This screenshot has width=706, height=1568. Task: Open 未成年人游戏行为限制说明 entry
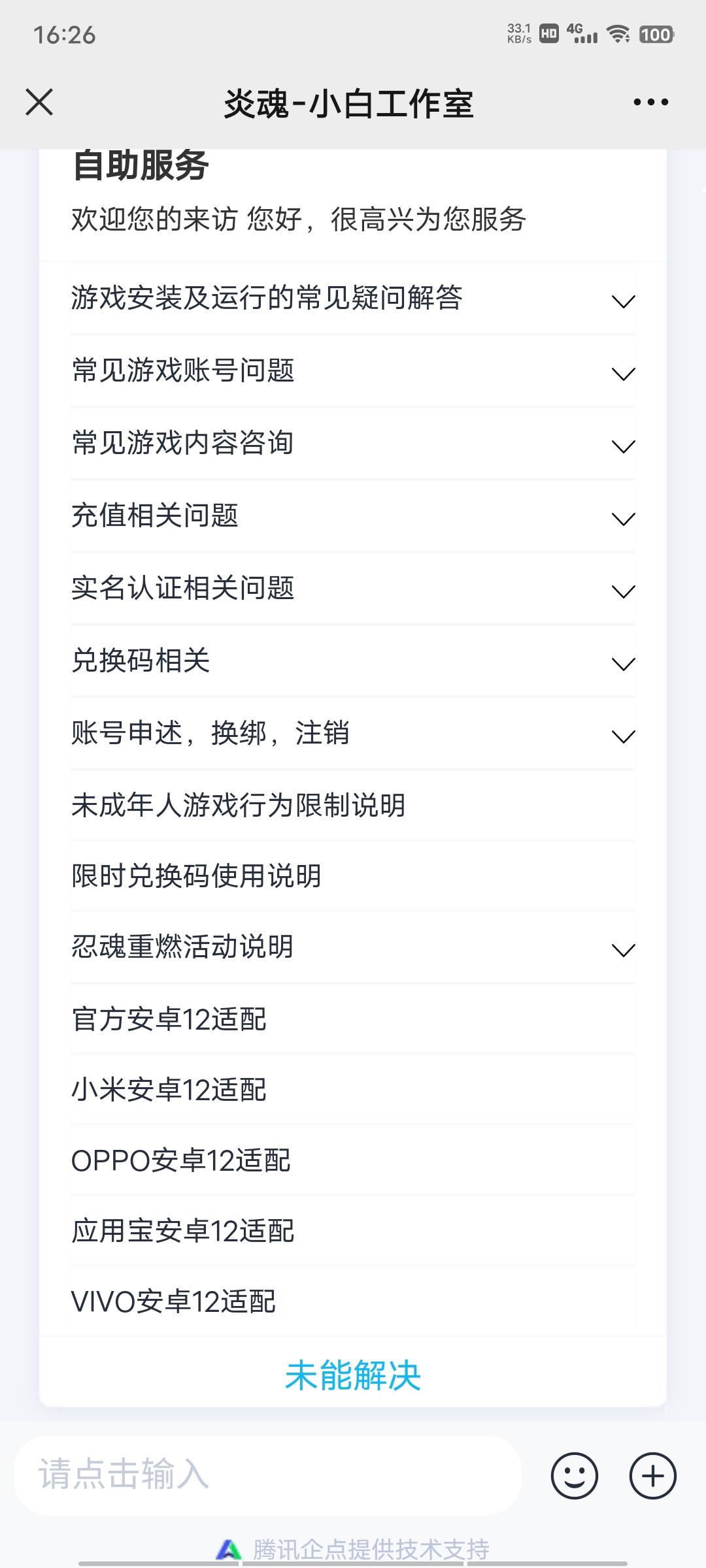[353, 806]
